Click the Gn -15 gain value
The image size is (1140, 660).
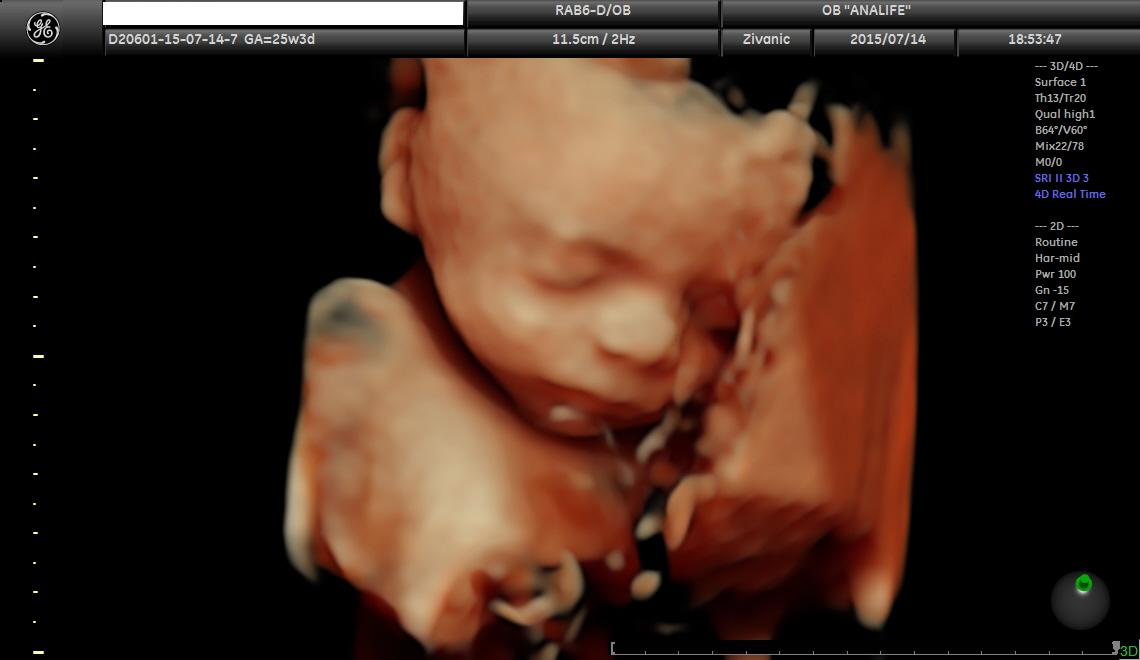tap(1051, 290)
